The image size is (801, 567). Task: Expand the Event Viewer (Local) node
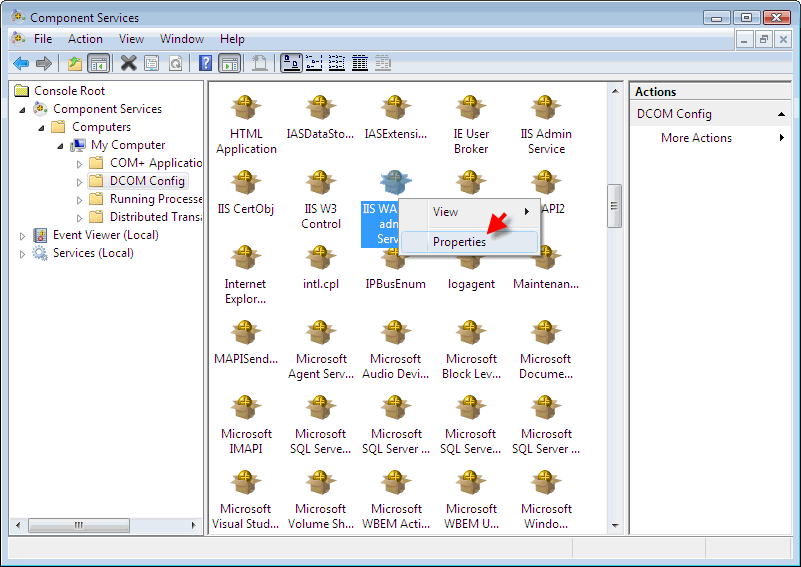point(22,236)
